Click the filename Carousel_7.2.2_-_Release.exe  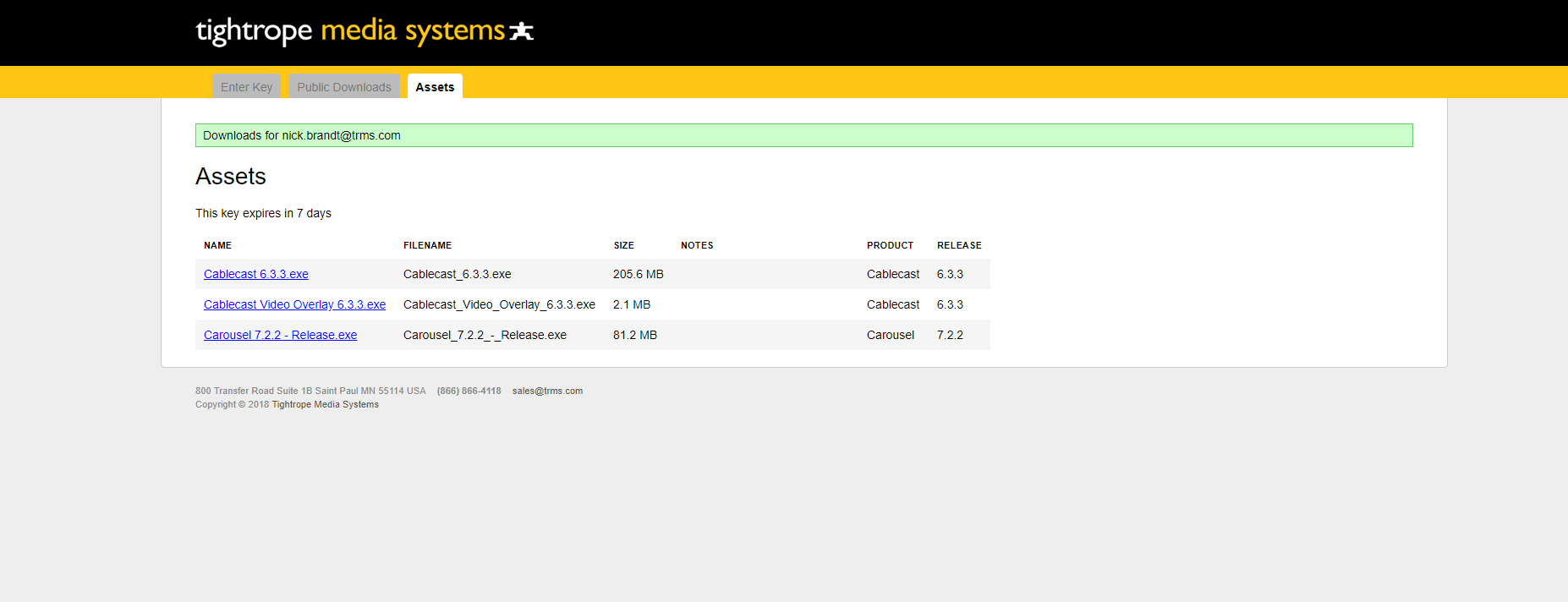pyautogui.click(x=485, y=335)
